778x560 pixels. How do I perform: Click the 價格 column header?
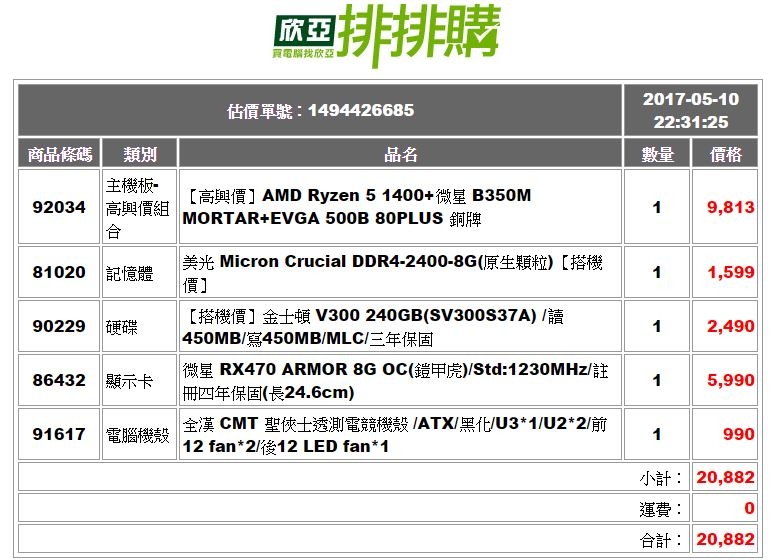pos(725,154)
